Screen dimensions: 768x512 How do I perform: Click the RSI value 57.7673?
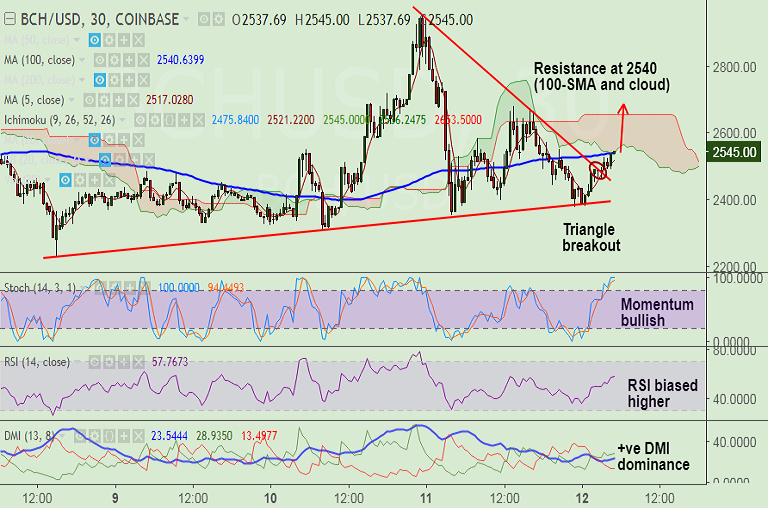coord(170,362)
